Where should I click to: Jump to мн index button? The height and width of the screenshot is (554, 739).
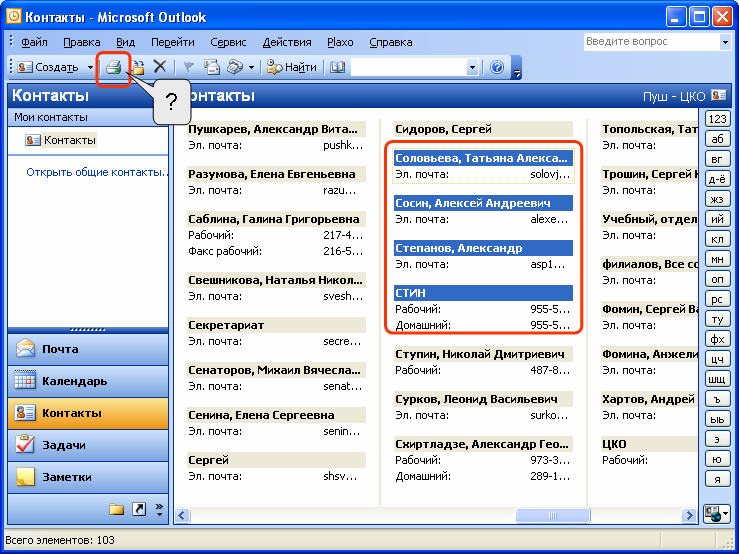point(717,259)
